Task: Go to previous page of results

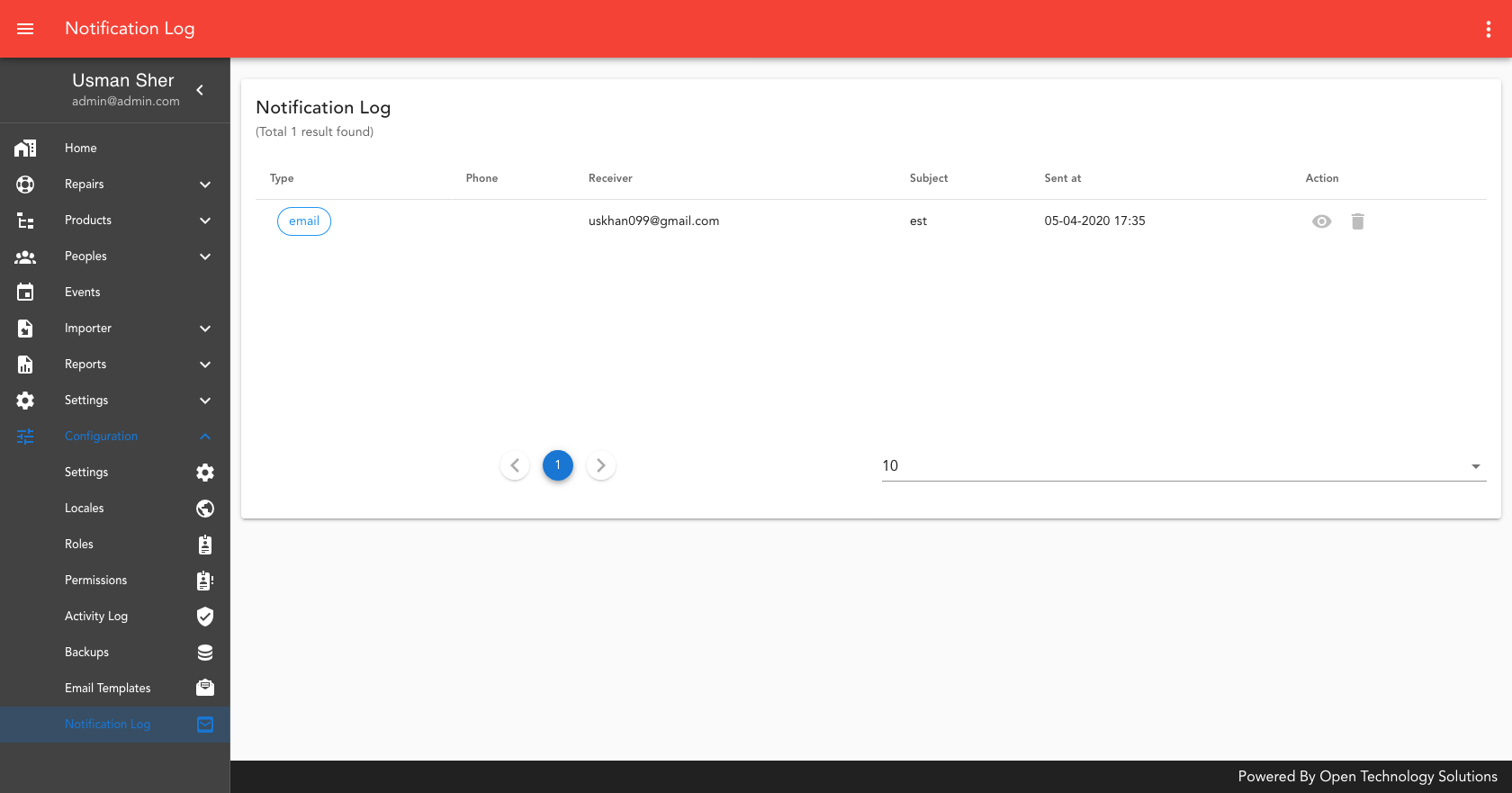Action: (515, 465)
